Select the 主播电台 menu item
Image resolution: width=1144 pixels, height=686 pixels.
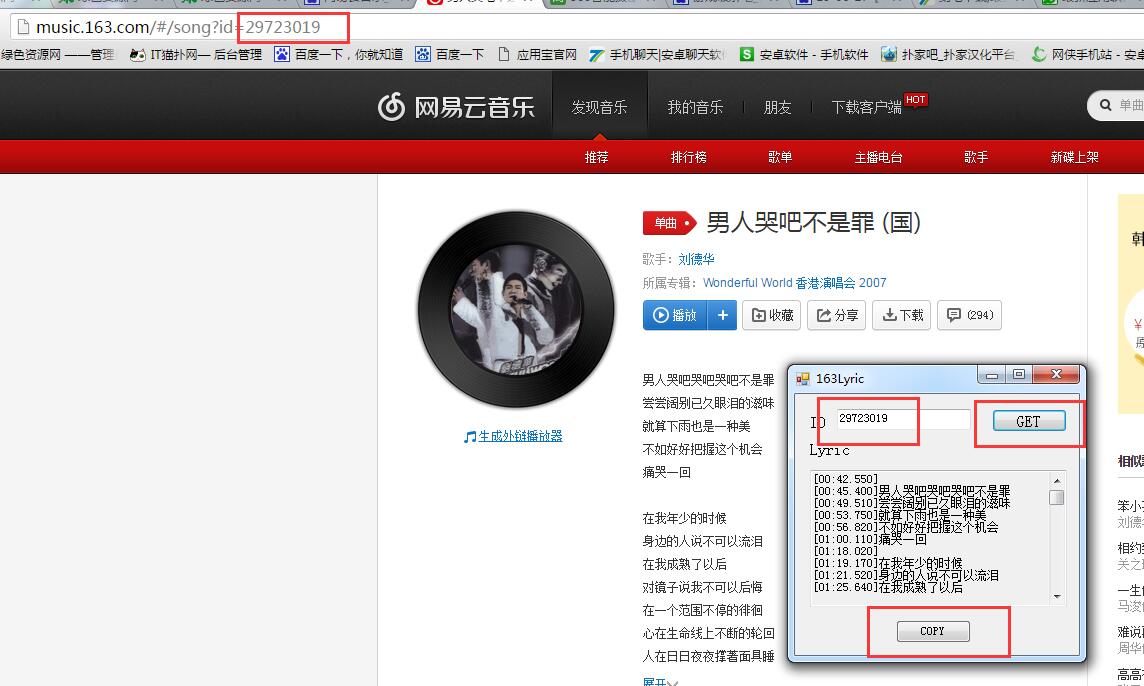point(878,156)
